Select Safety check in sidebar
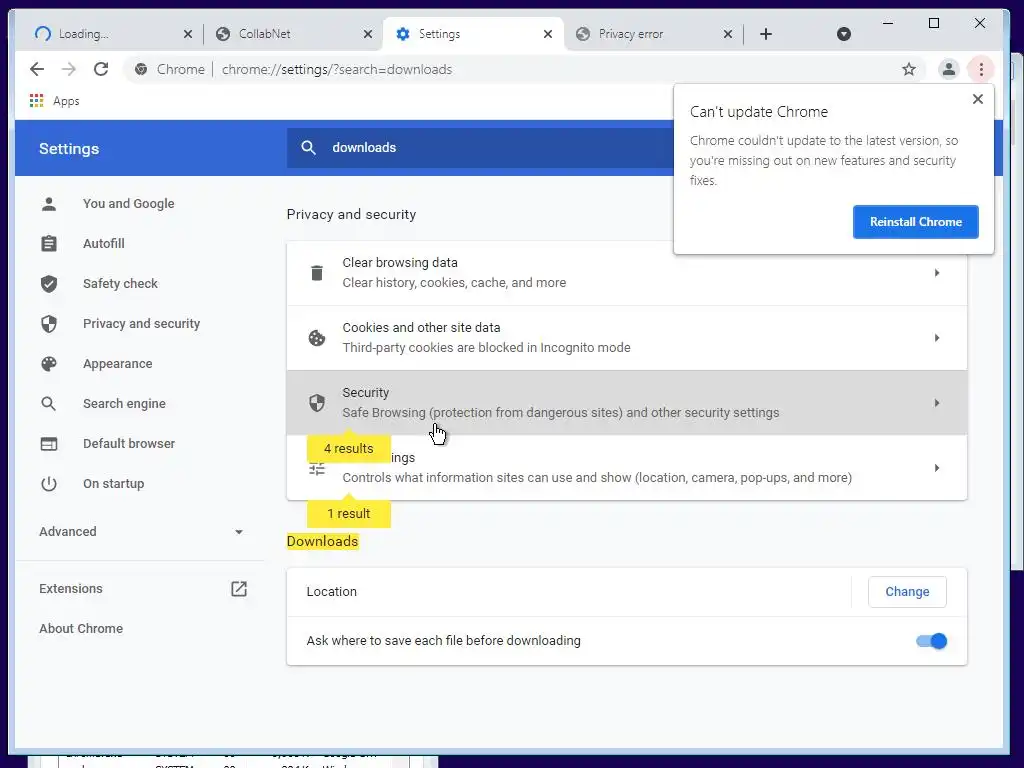This screenshot has width=1024, height=768. 120,283
